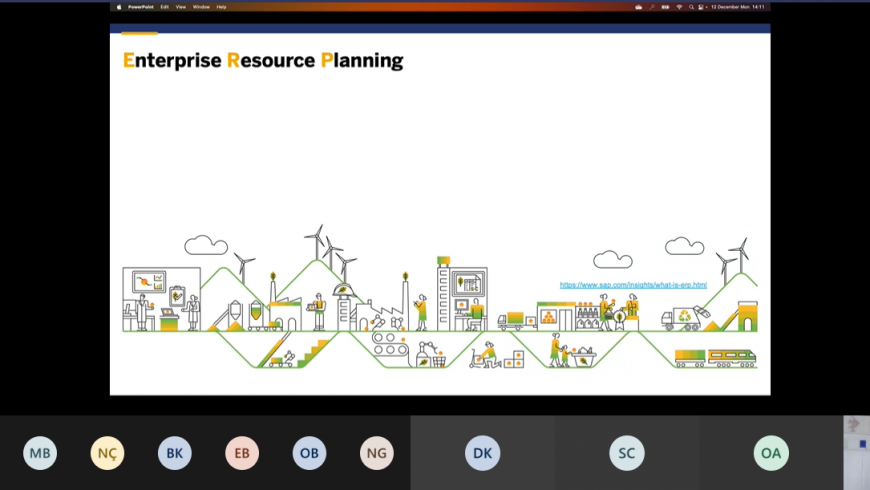Click the MB participant avatar
This screenshot has height=490, width=870.
click(x=40, y=453)
